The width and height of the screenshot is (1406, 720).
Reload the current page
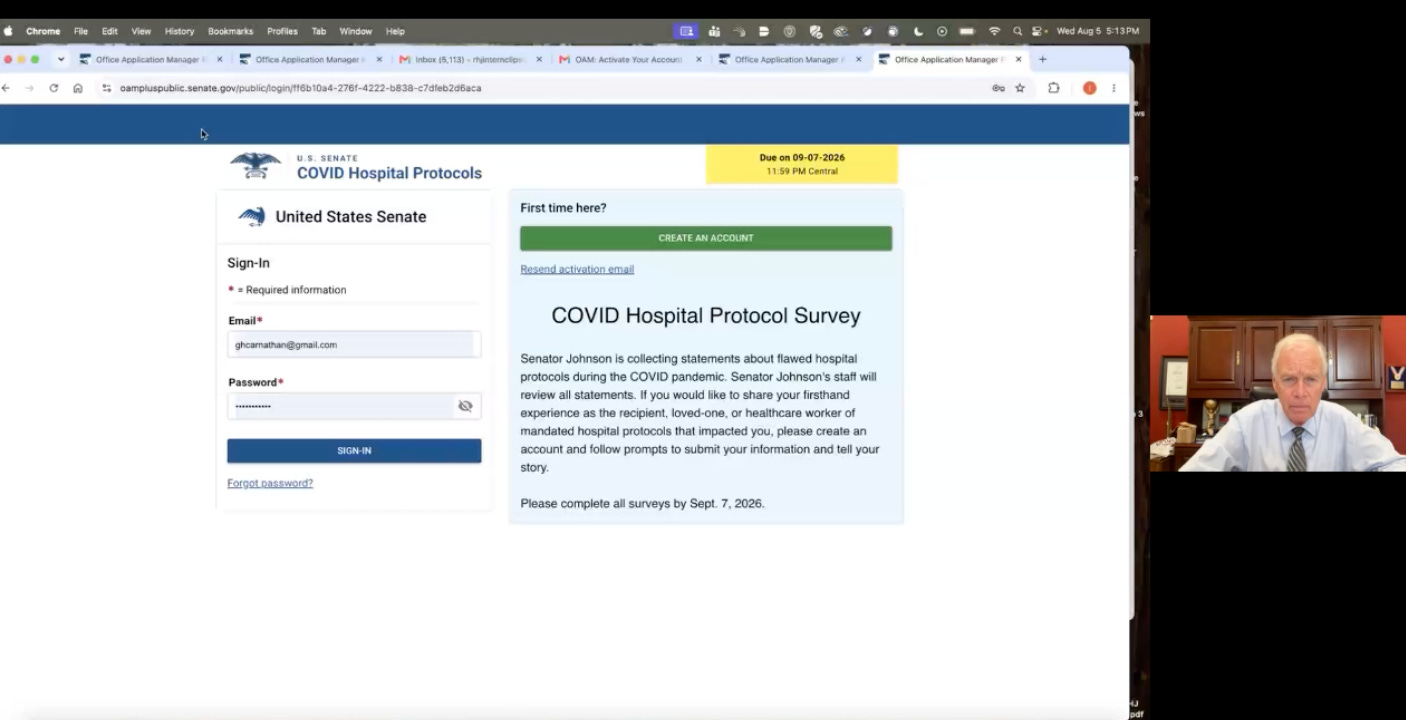(54, 88)
